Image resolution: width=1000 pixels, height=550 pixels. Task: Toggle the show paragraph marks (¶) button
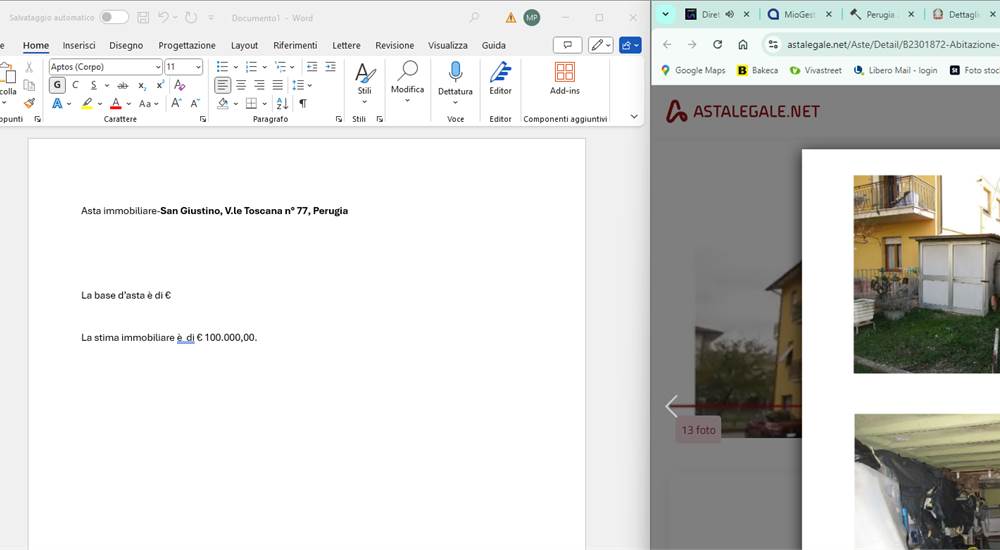pyautogui.click(x=302, y=103)
